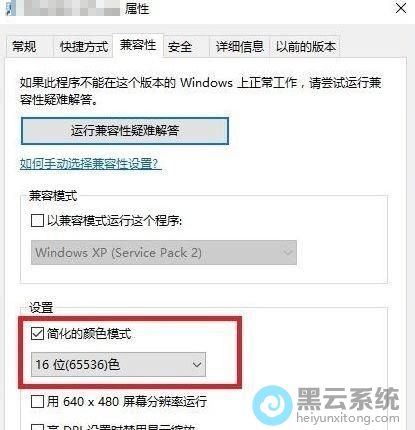
Task: Click the heiyunxitong swirl logo icon
Action: [273, 405]
